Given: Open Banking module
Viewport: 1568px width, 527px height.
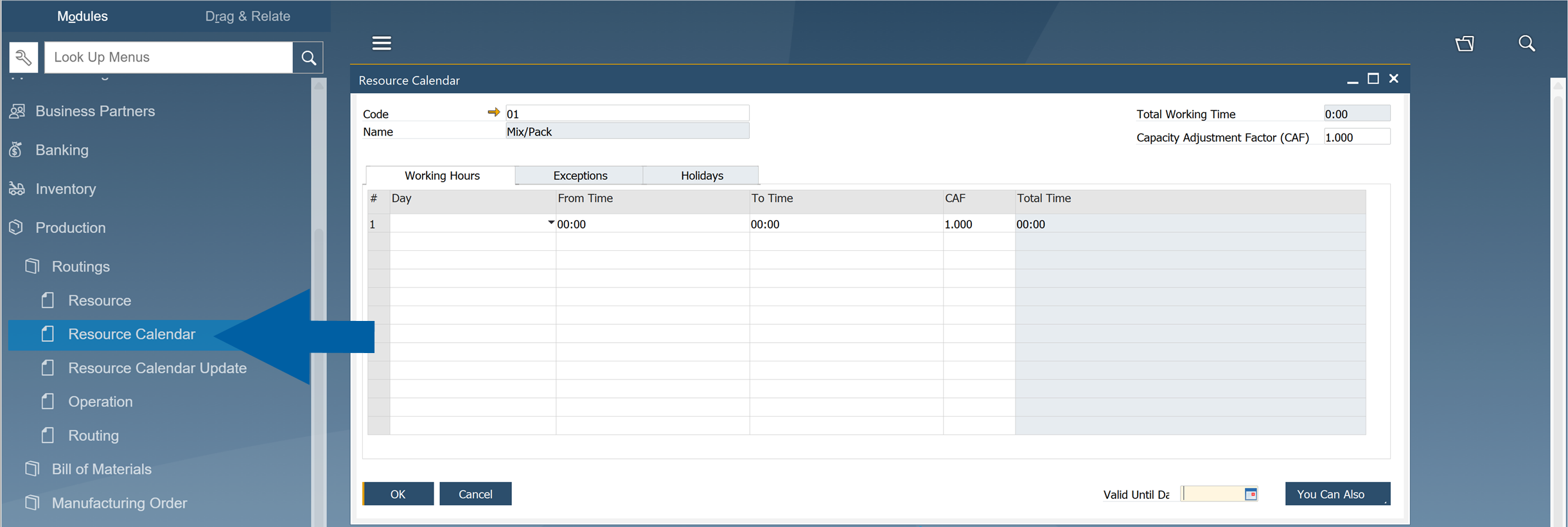Looking at the screenshot, I should coord(62,150).
